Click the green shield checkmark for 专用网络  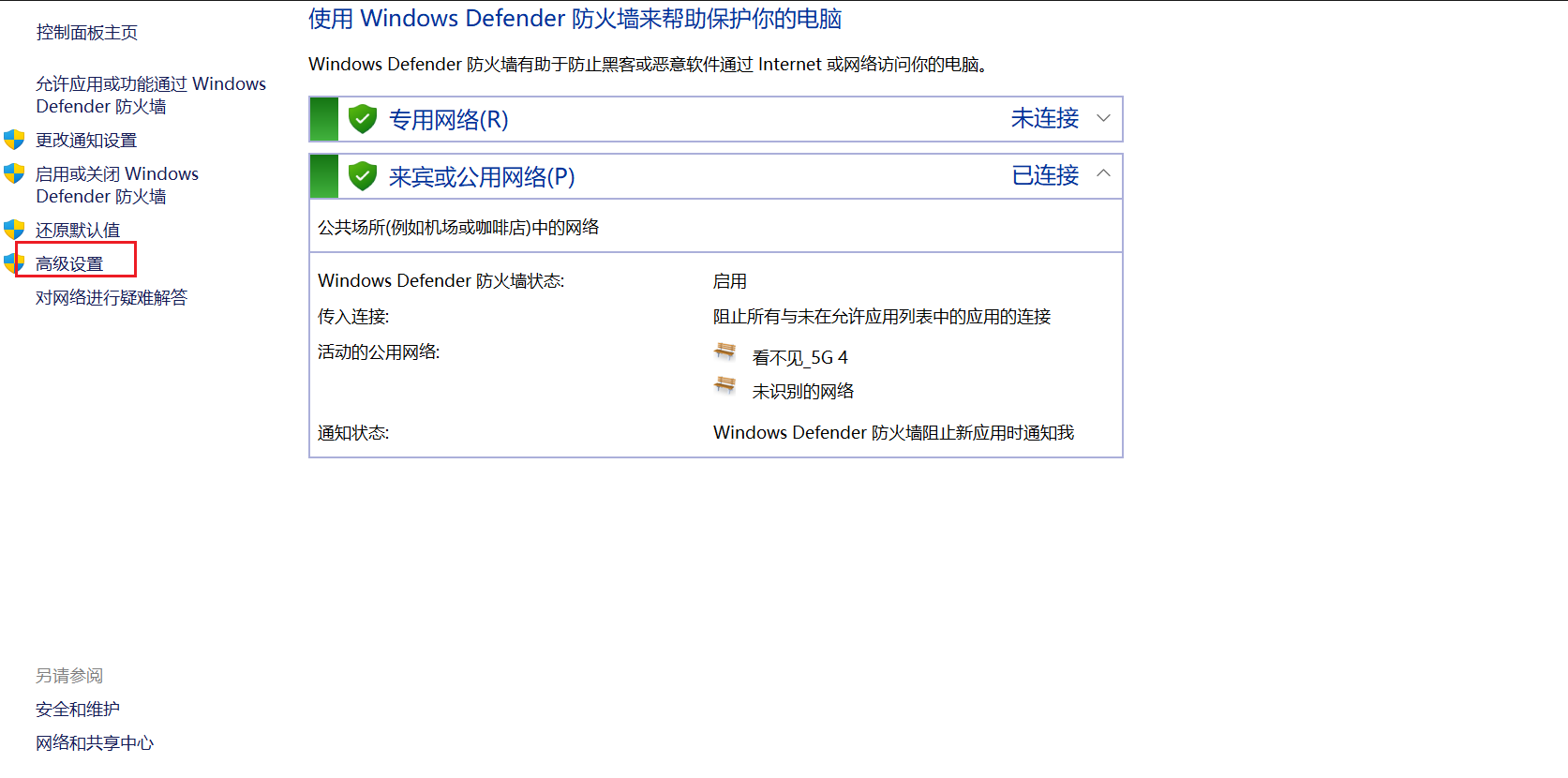(362, 119)
